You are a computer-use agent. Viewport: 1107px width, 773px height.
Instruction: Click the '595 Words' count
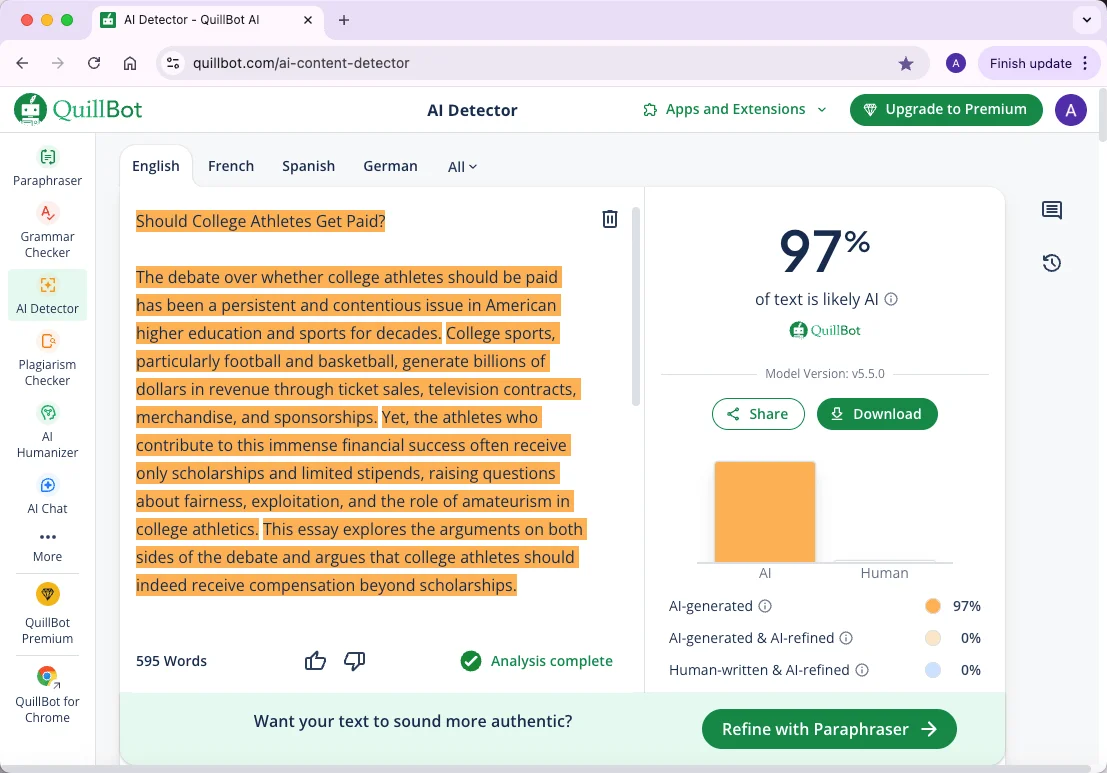tap(172, 661)
